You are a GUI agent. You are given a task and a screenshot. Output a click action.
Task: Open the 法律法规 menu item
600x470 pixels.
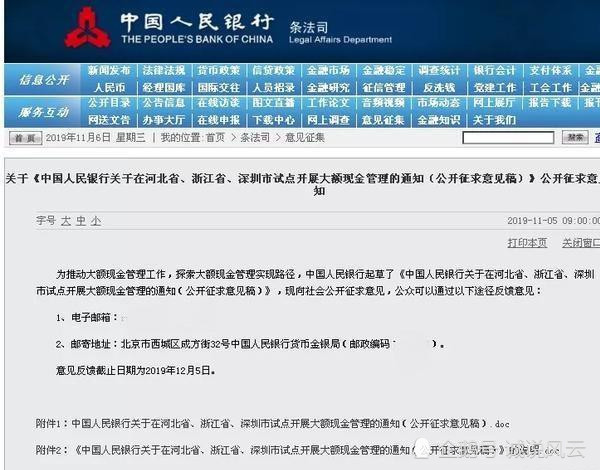[164, 70]
